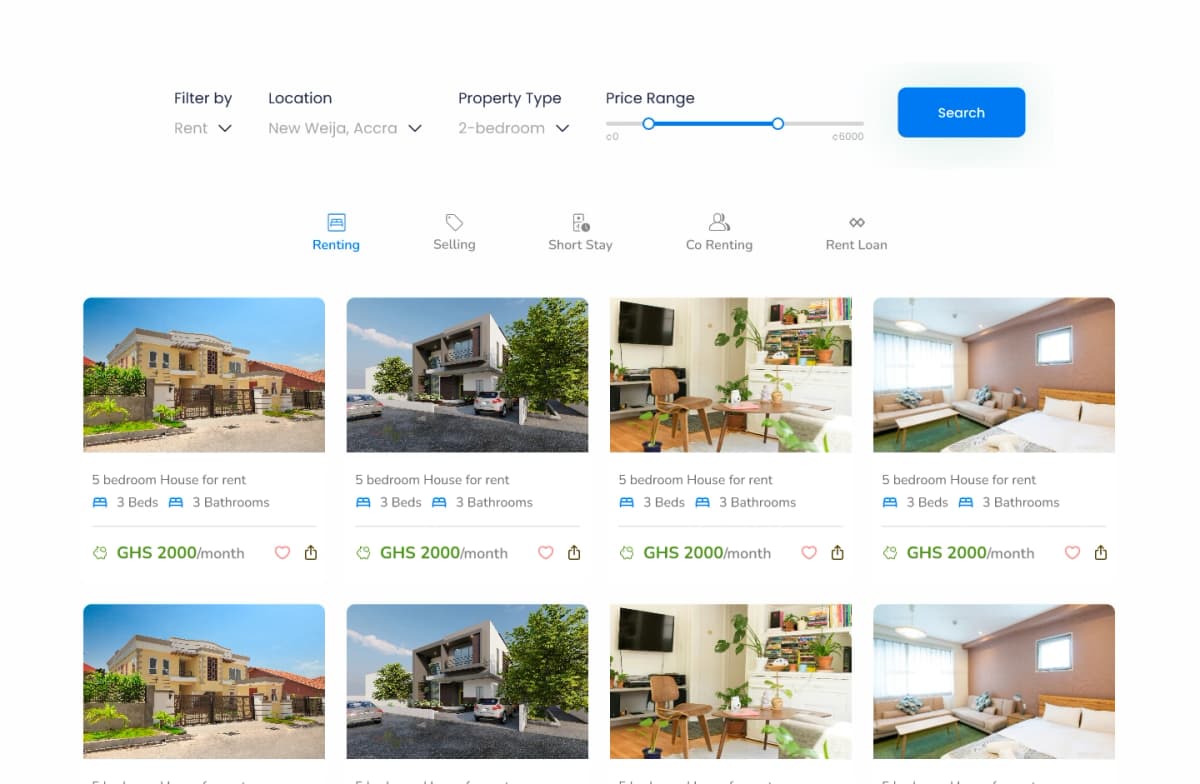Viewport: 1200px width, 784px height.
Task: Toggle favorite on the top-row bedroom with sofa listing
Action: pos(1072,552)
